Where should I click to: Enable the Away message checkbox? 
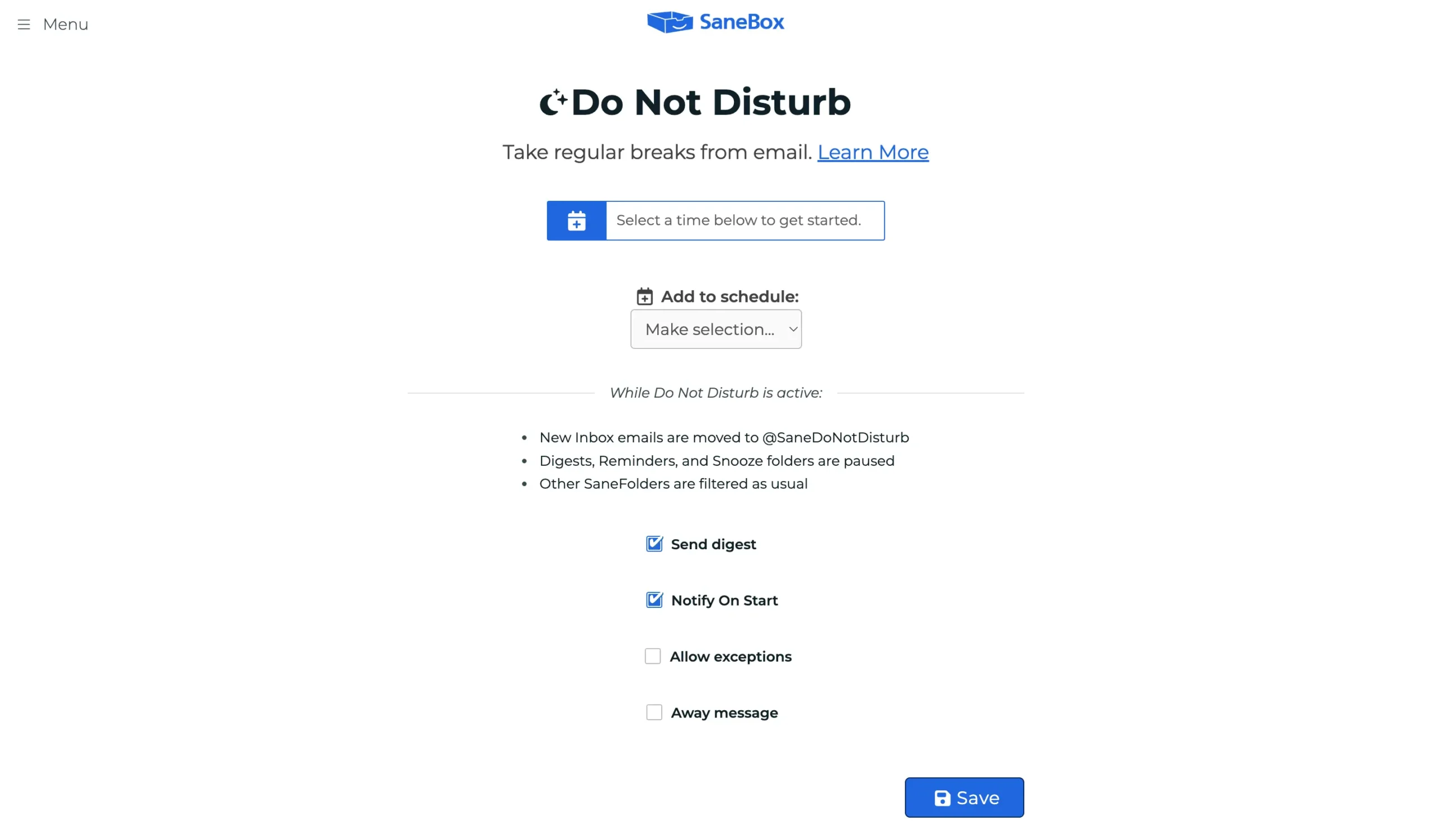654,713
